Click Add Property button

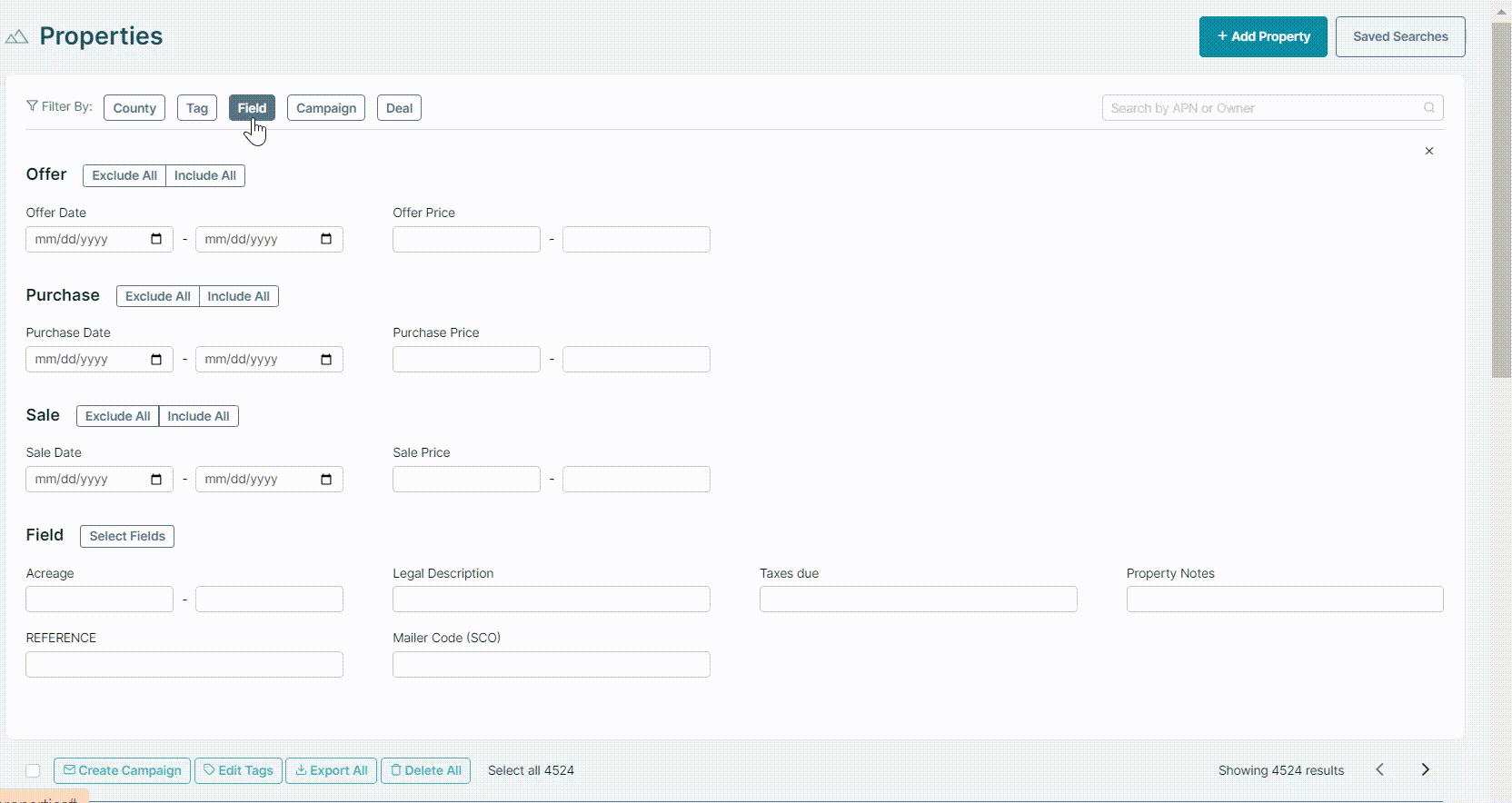(1263, 36)
